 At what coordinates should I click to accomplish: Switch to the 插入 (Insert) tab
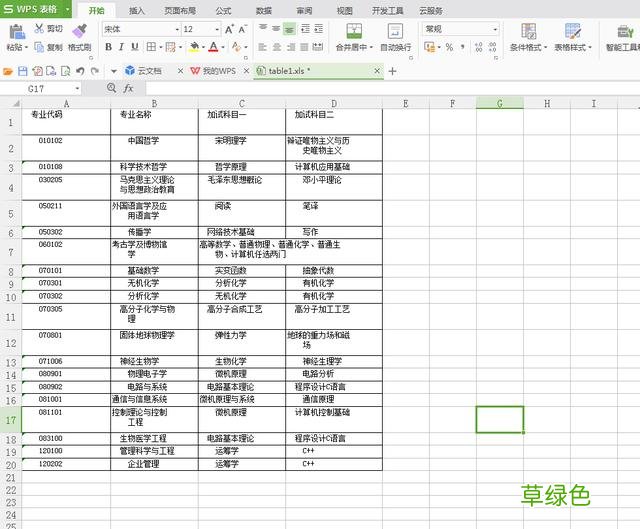point(137,11)
